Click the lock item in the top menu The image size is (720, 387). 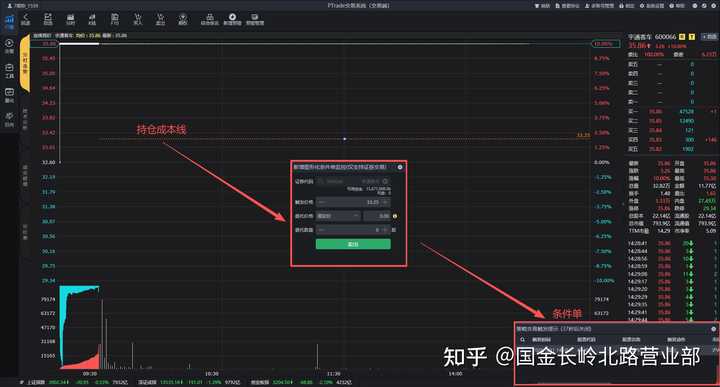click(x=627, y=6)
